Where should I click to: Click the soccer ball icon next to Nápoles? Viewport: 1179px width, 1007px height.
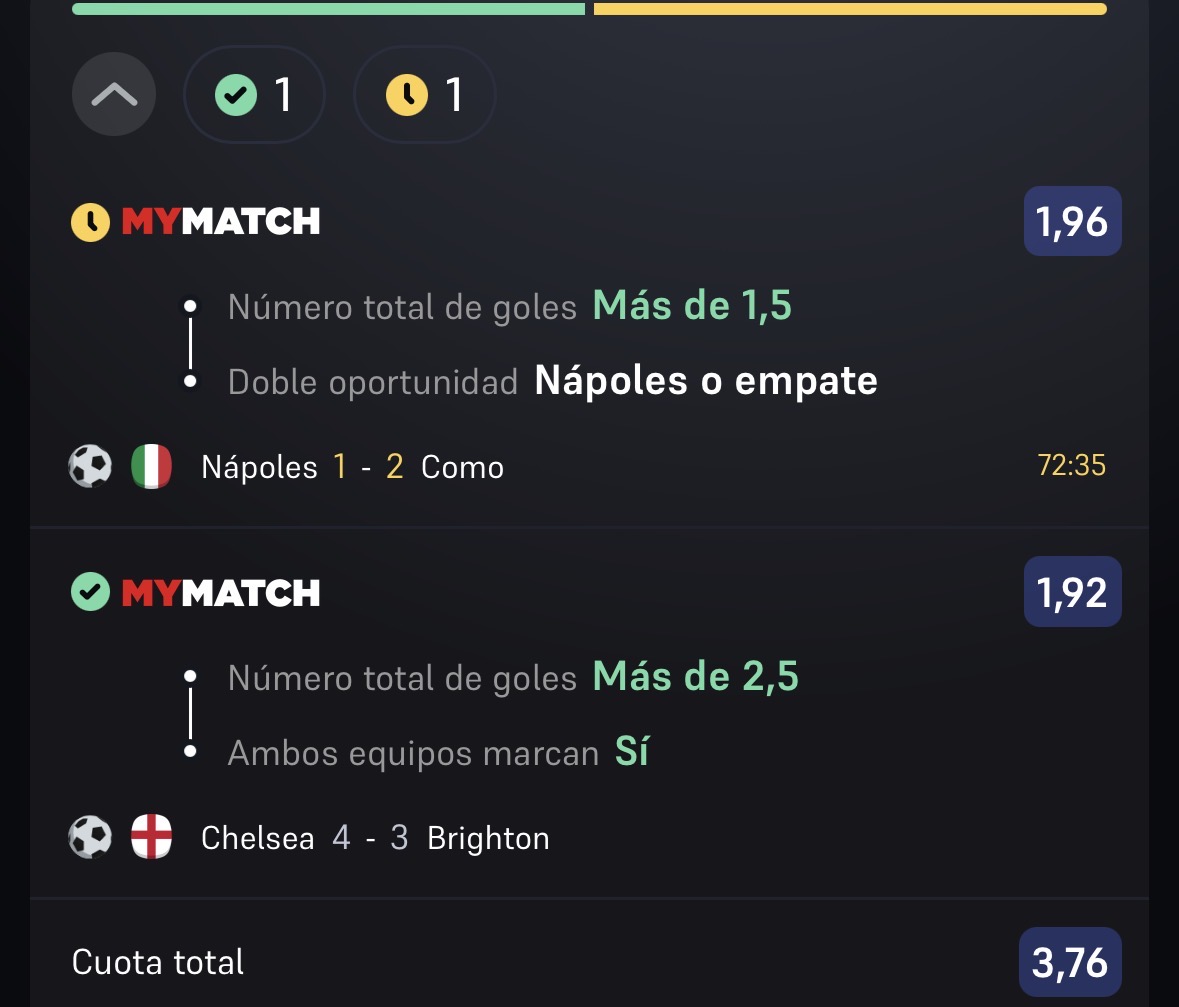(x=90, y=466)
